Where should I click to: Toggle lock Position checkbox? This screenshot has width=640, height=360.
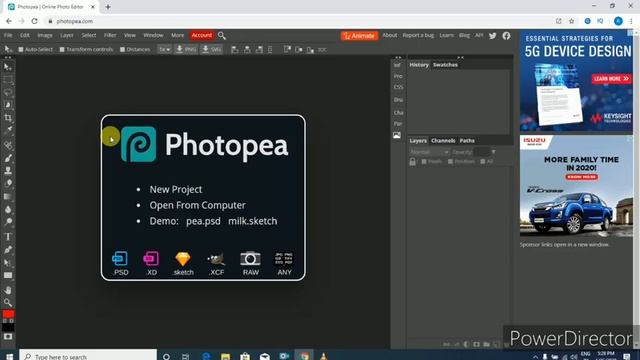[x=450, y=162]
